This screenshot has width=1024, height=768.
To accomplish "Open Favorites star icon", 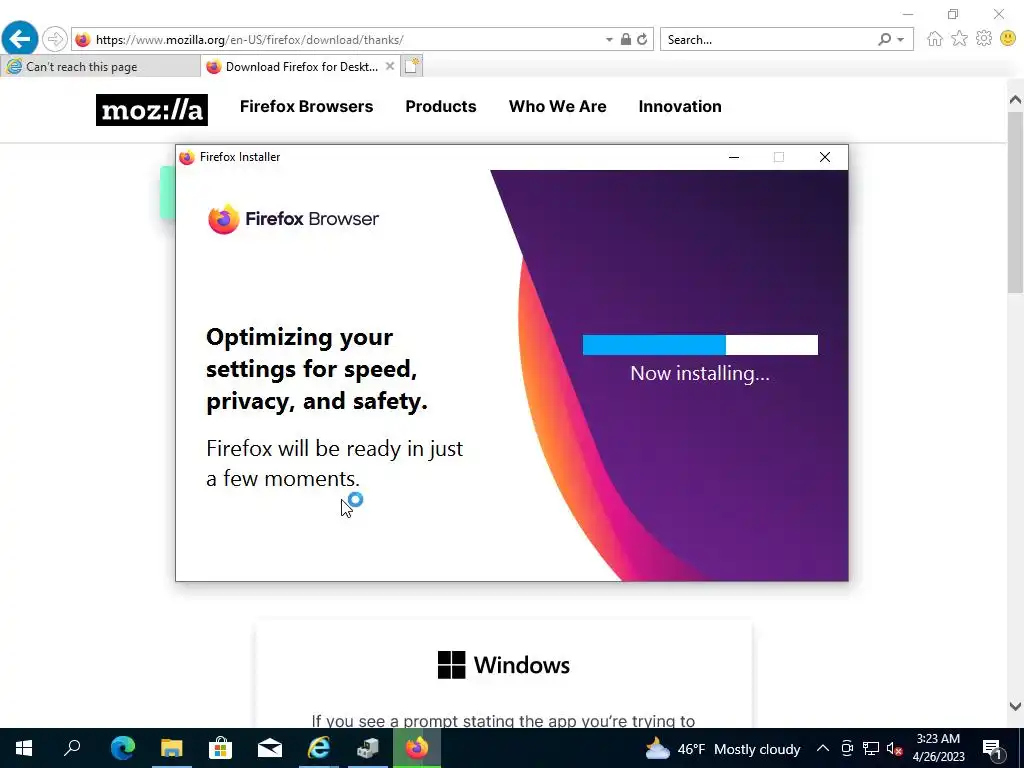I will (x=959, y=39).
